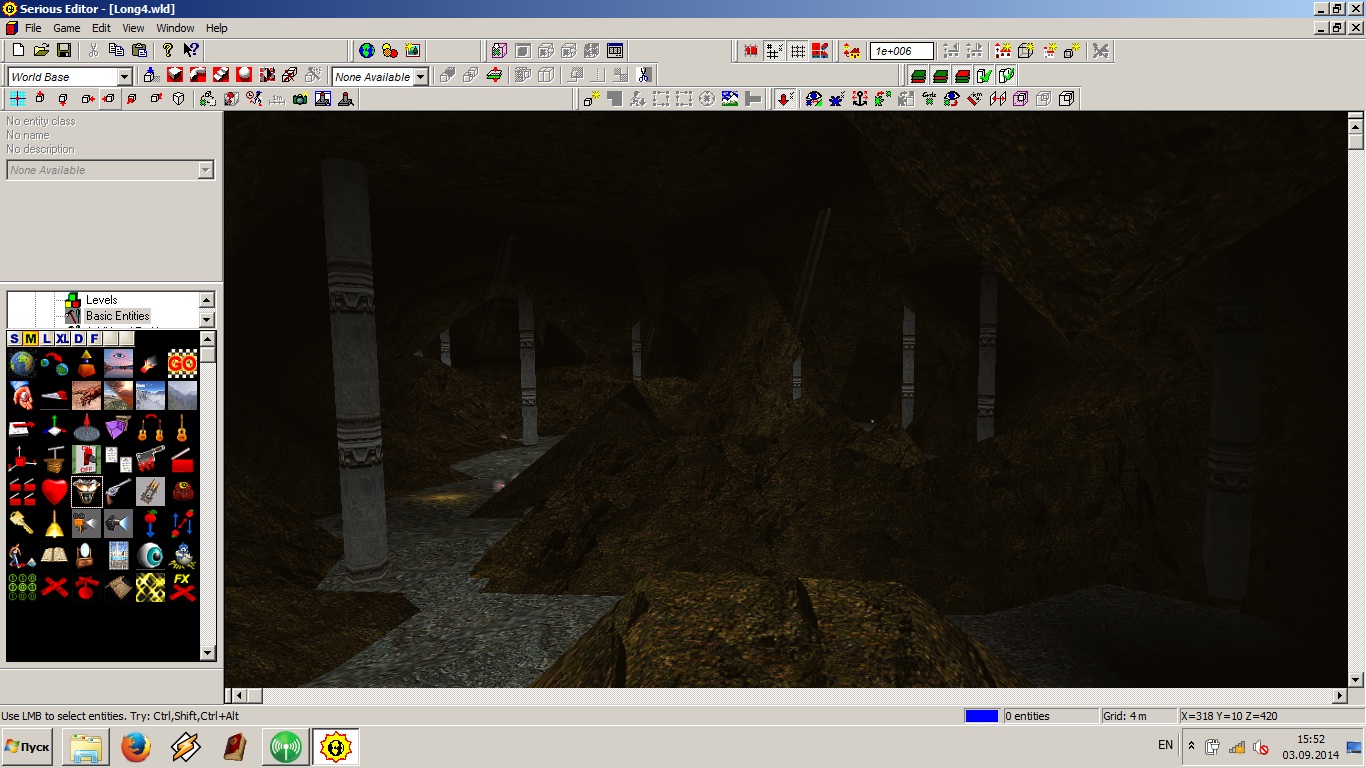This screenshot has width=1366, height=768.
Task: Open the None Available toolbar dropdown
Action: pyautogui.click(x=421, y=77)
